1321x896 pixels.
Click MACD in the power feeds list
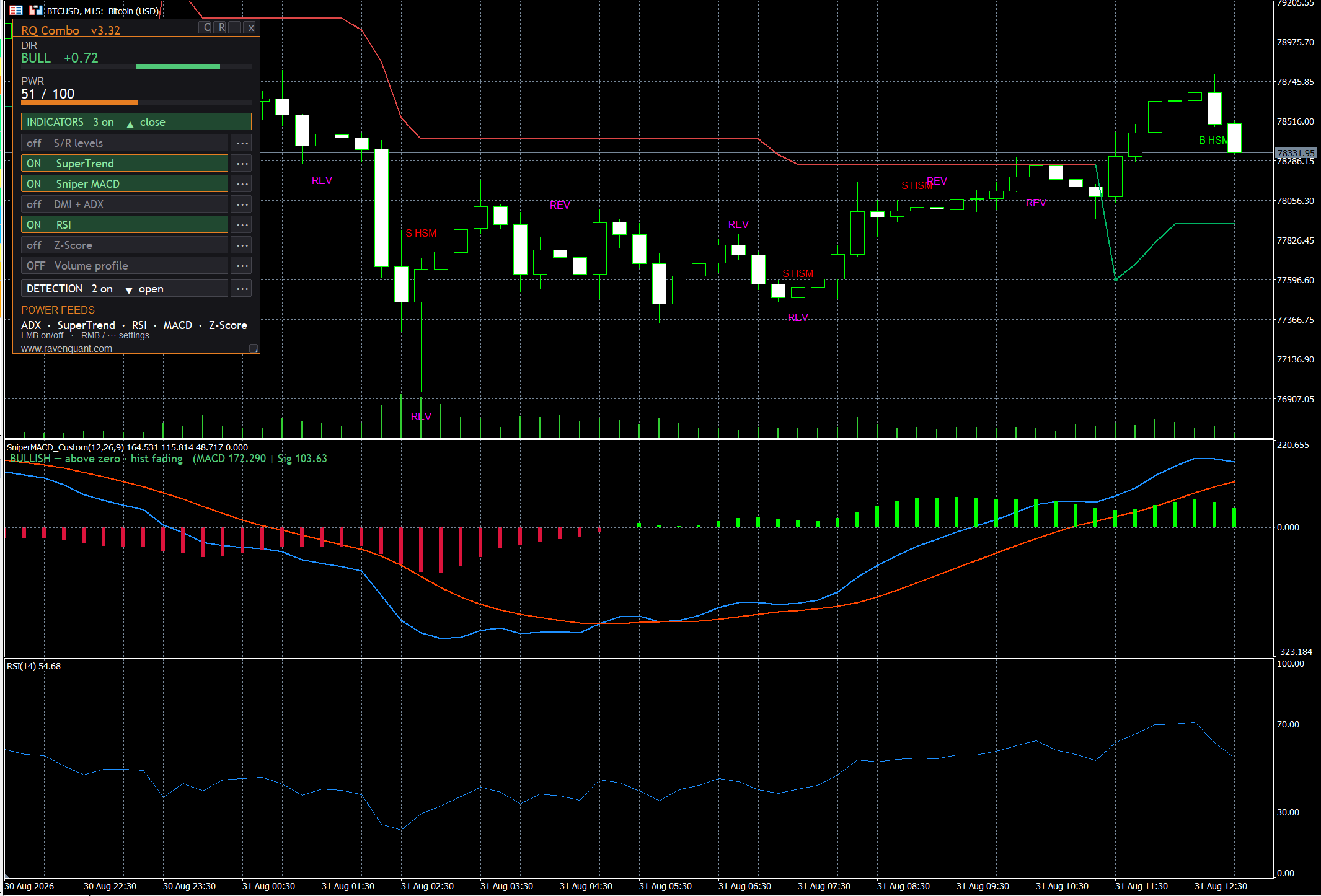click(178, 325)
